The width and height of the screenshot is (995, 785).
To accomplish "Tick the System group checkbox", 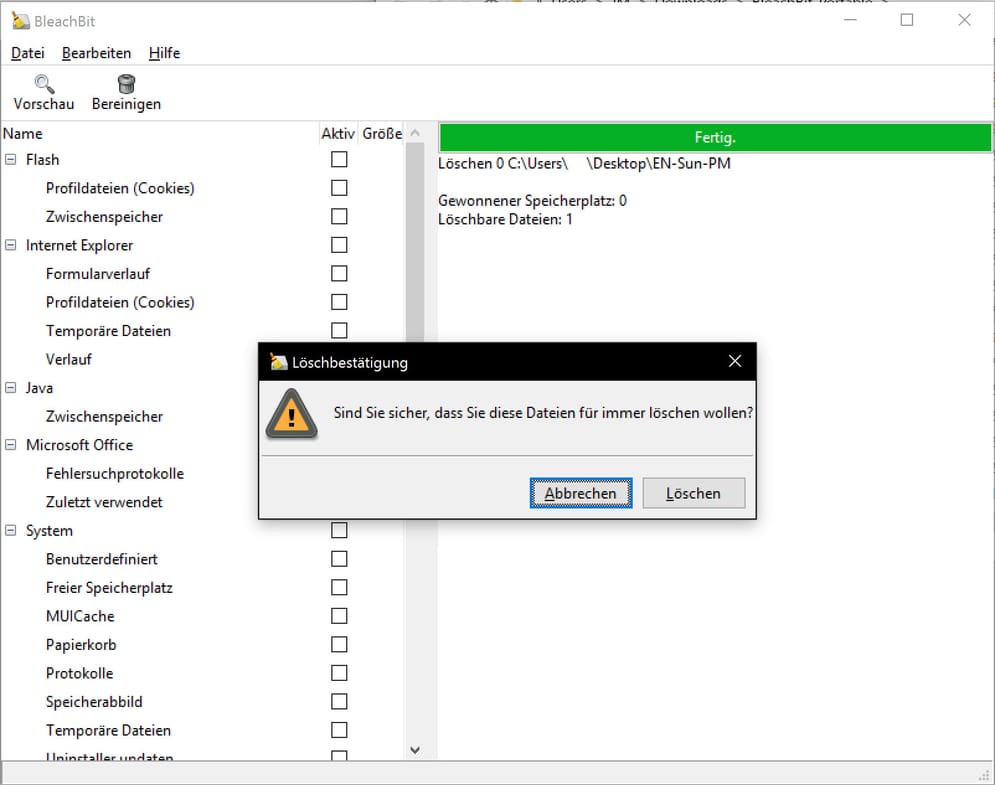I will tap(339, 530).
